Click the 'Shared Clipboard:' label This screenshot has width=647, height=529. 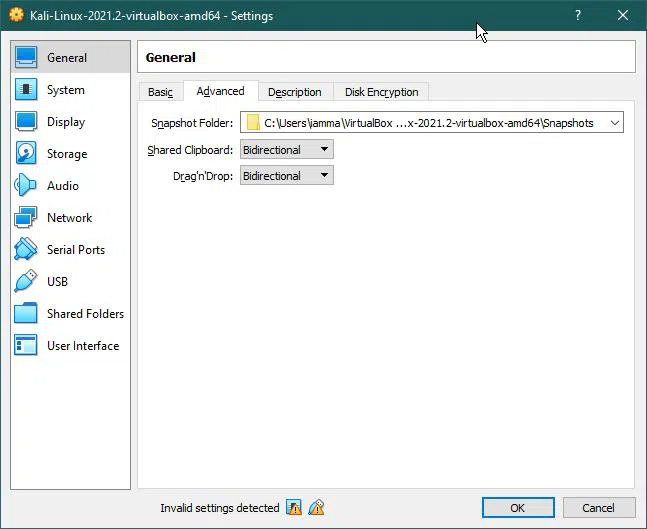point(190,150)
